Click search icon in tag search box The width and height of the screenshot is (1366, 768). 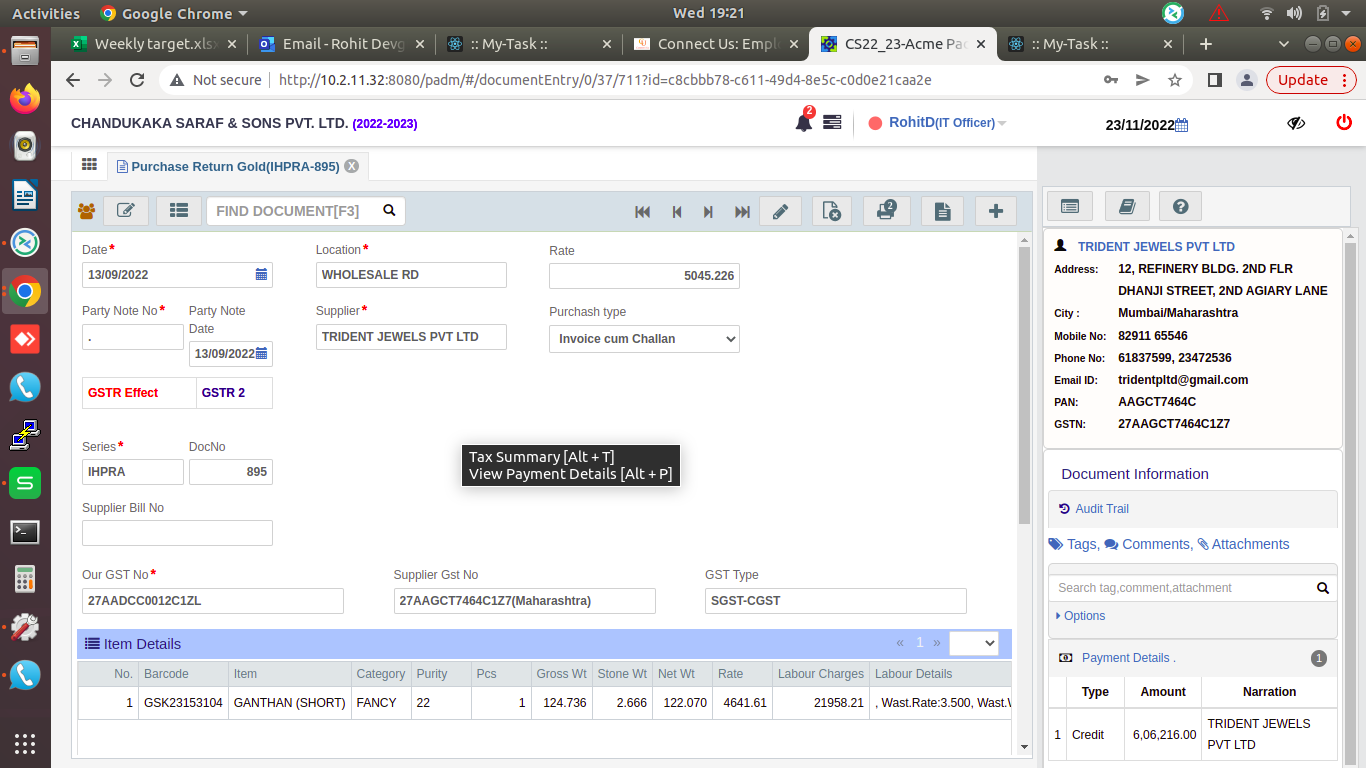click(1323, 588)
